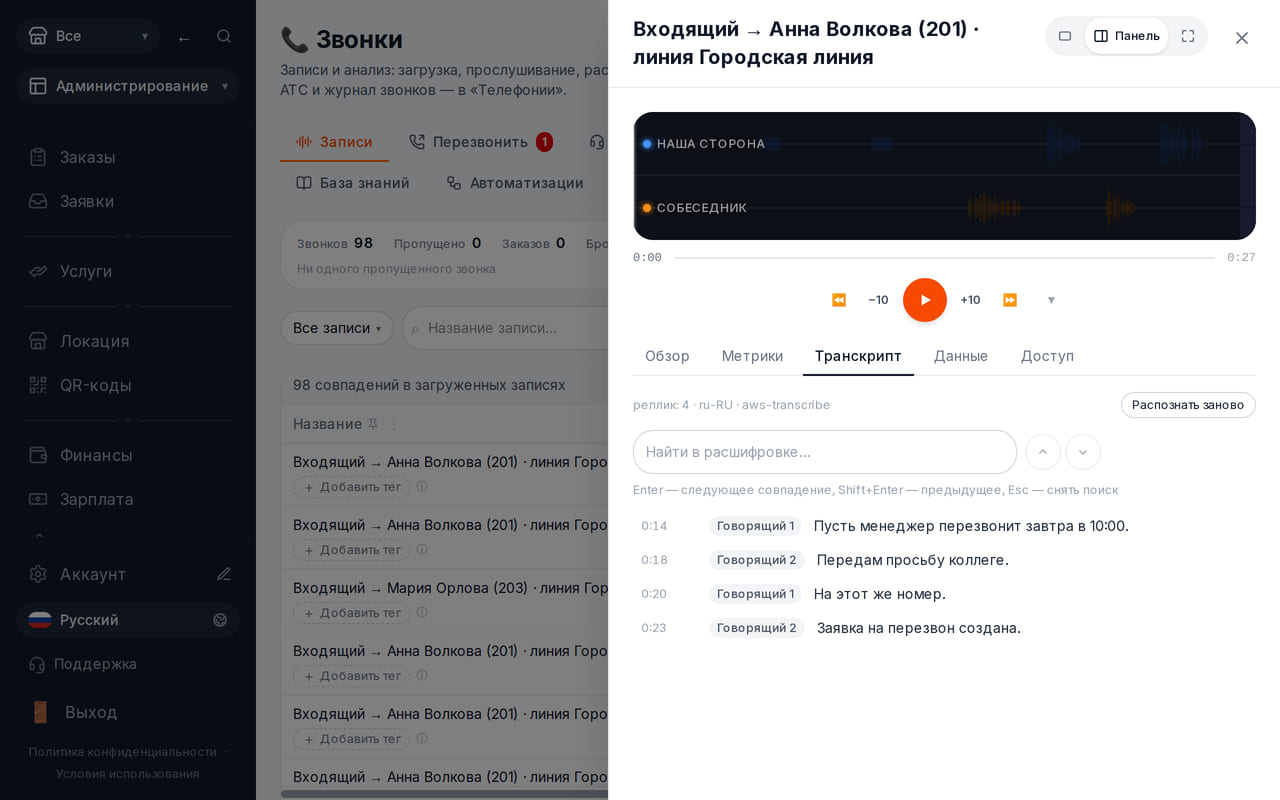Click the Распознать заново button
The height and width of the screenshot is (800, 1280).
[1188, 405]
